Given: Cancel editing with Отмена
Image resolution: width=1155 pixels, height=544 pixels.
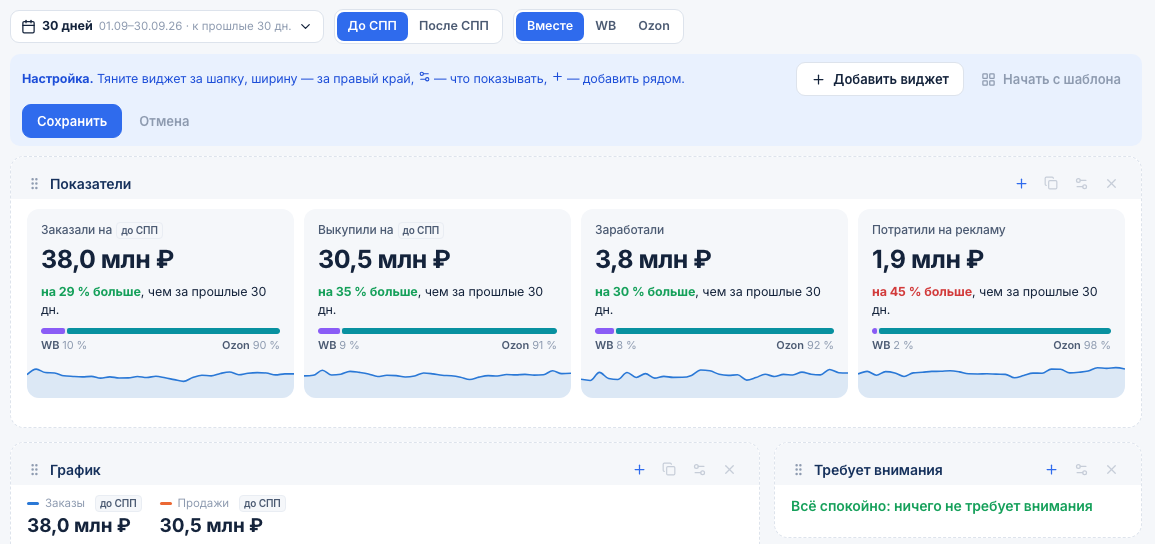Looking at the screenshot, I should 164,121.
